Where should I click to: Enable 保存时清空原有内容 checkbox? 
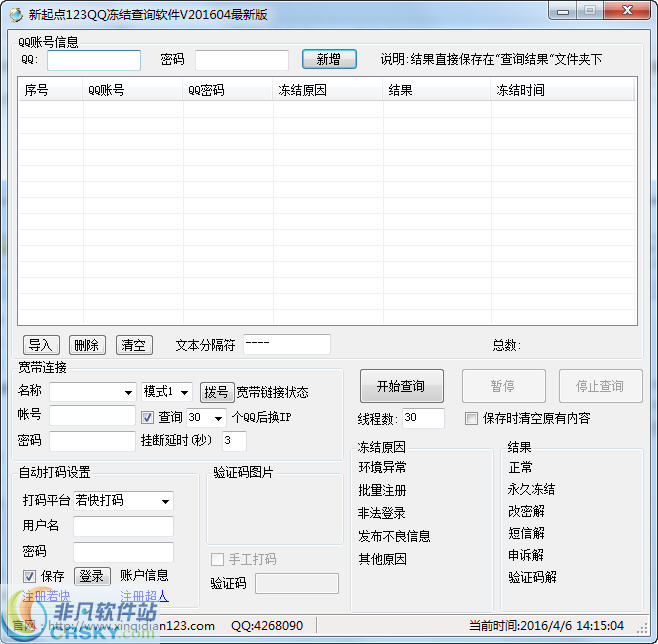(x=471, y=418)
